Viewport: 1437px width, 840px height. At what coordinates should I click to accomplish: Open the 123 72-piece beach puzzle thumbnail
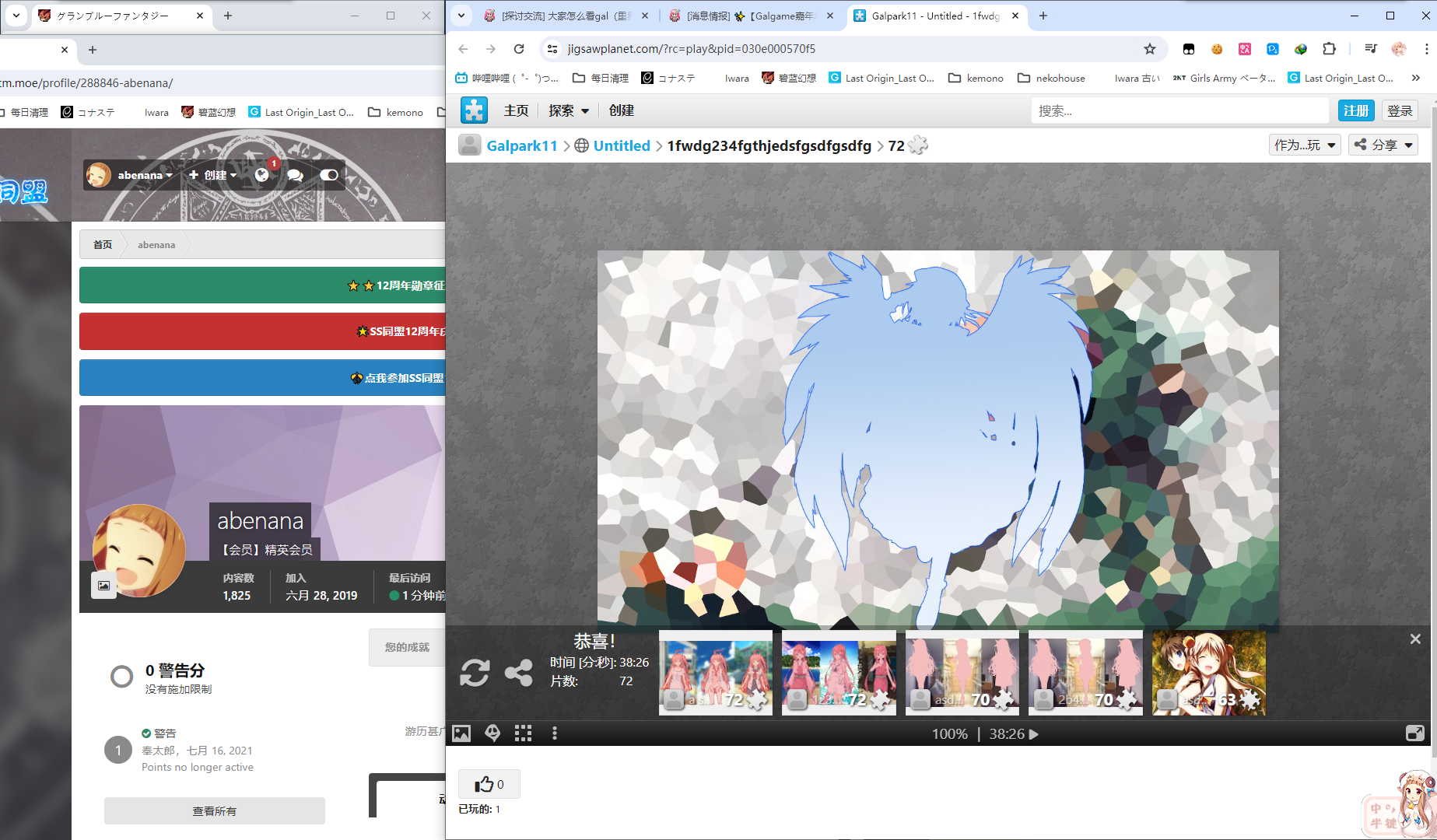click(839, 673)
